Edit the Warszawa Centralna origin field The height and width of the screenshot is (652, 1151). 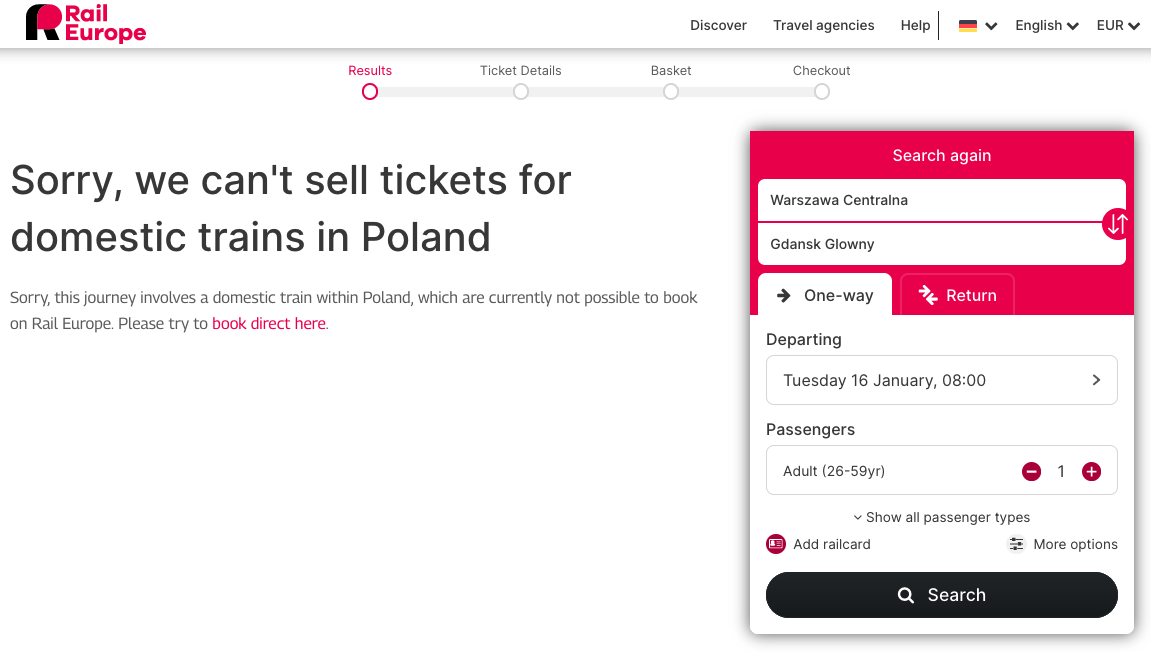pos(928,200)
